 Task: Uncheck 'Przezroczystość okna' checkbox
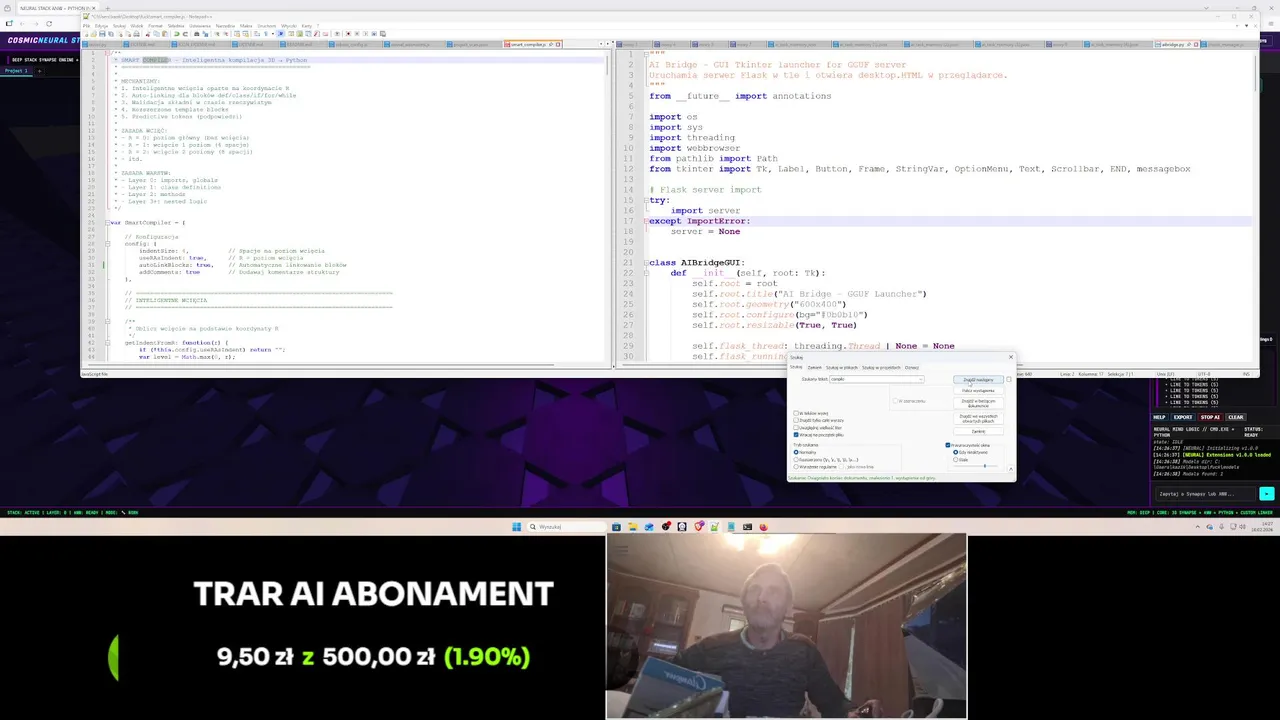[948, 445]
